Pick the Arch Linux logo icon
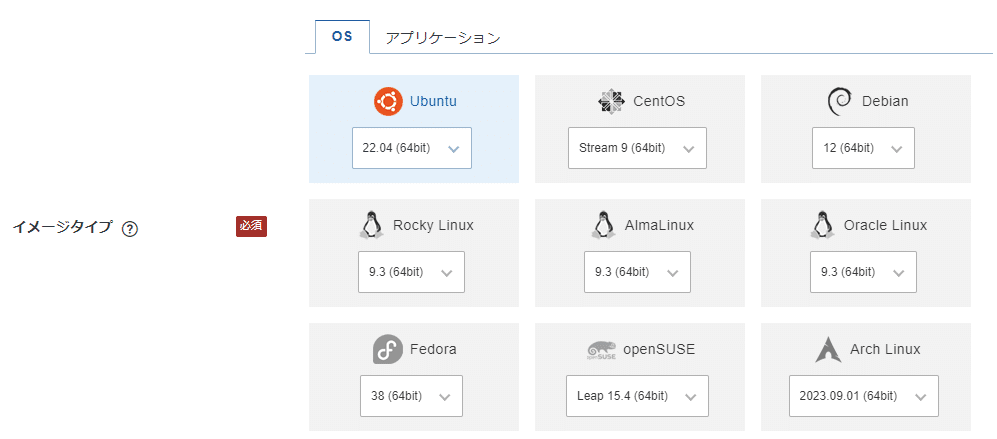The height and width of the screenshot is (439, 997). [828, 349]
